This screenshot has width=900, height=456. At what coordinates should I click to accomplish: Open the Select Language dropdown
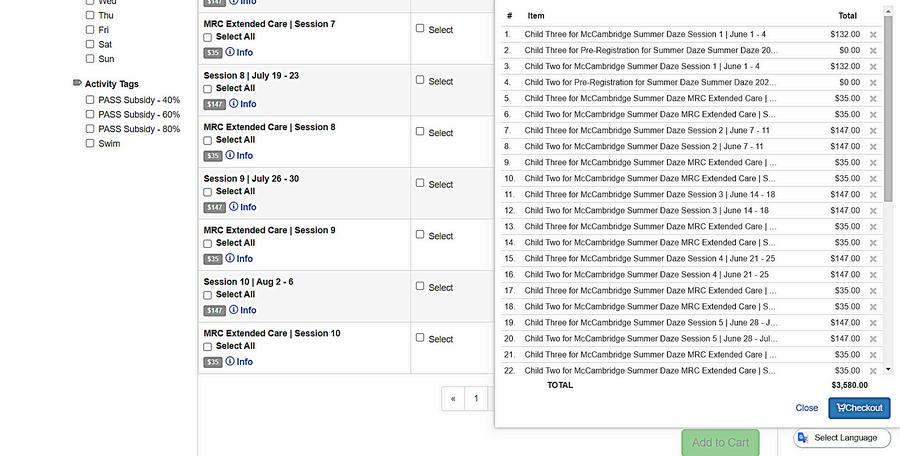(x=842, y=438)
